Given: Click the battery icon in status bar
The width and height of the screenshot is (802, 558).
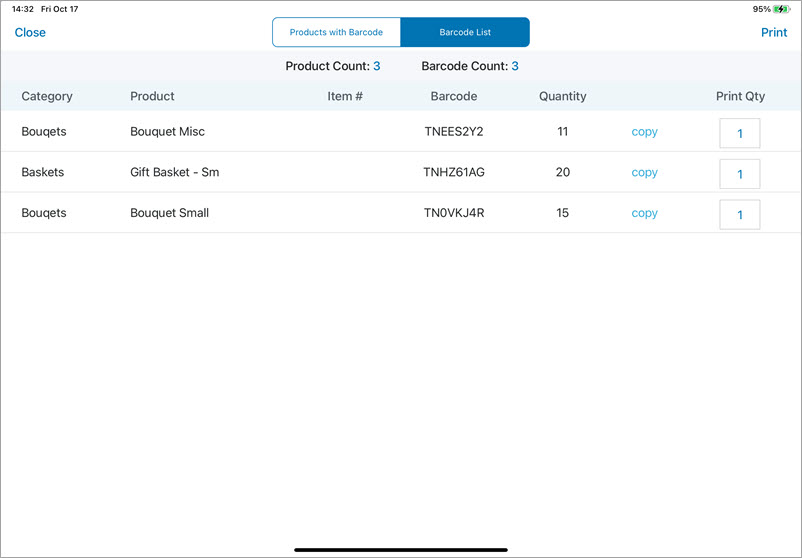Looking at the screenshot, I should (781, 9).
